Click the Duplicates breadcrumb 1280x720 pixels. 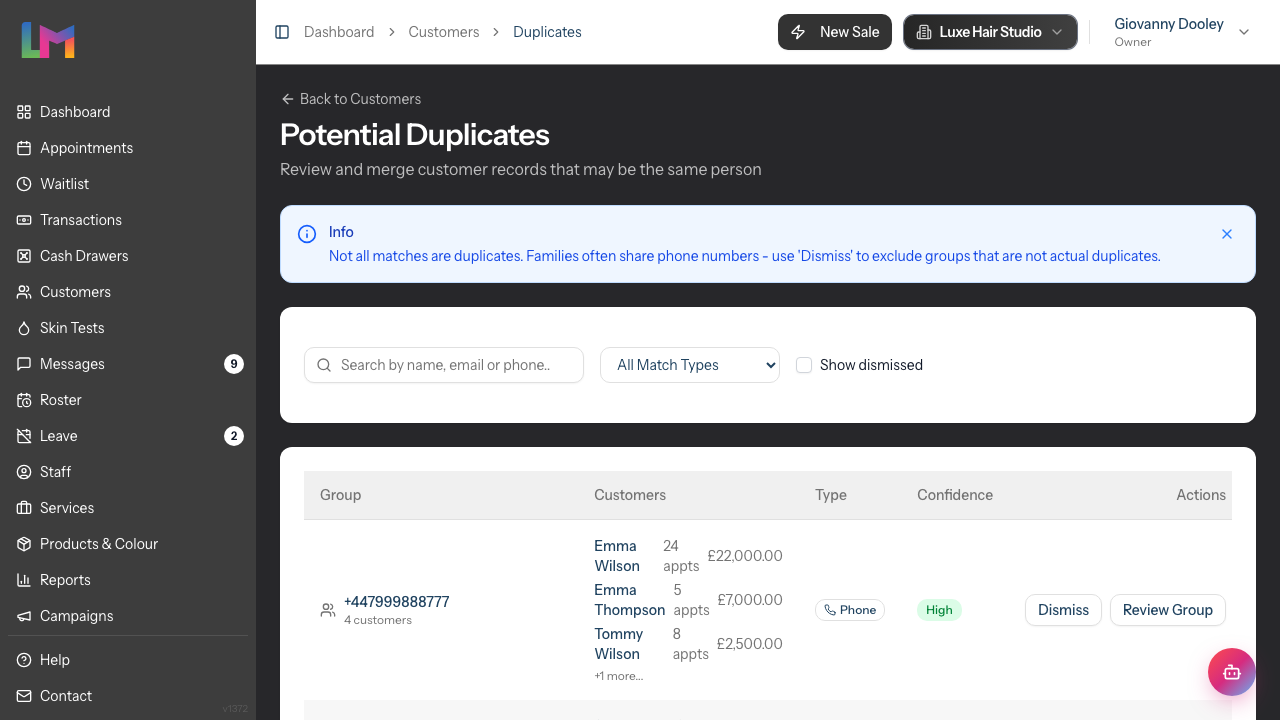pos(547,32)
